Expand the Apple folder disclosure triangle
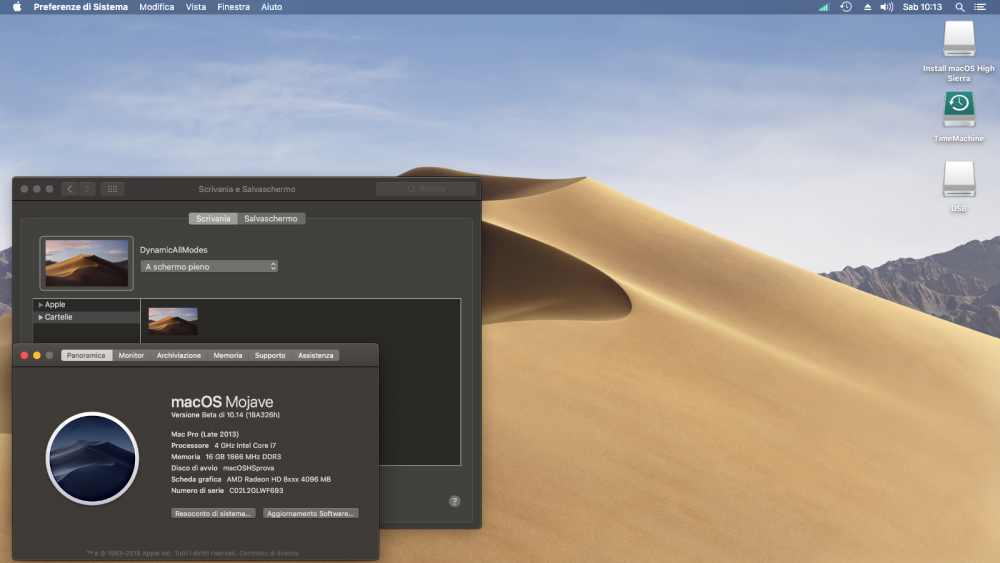Viewport: 1000px width, 563px height. 40,305
